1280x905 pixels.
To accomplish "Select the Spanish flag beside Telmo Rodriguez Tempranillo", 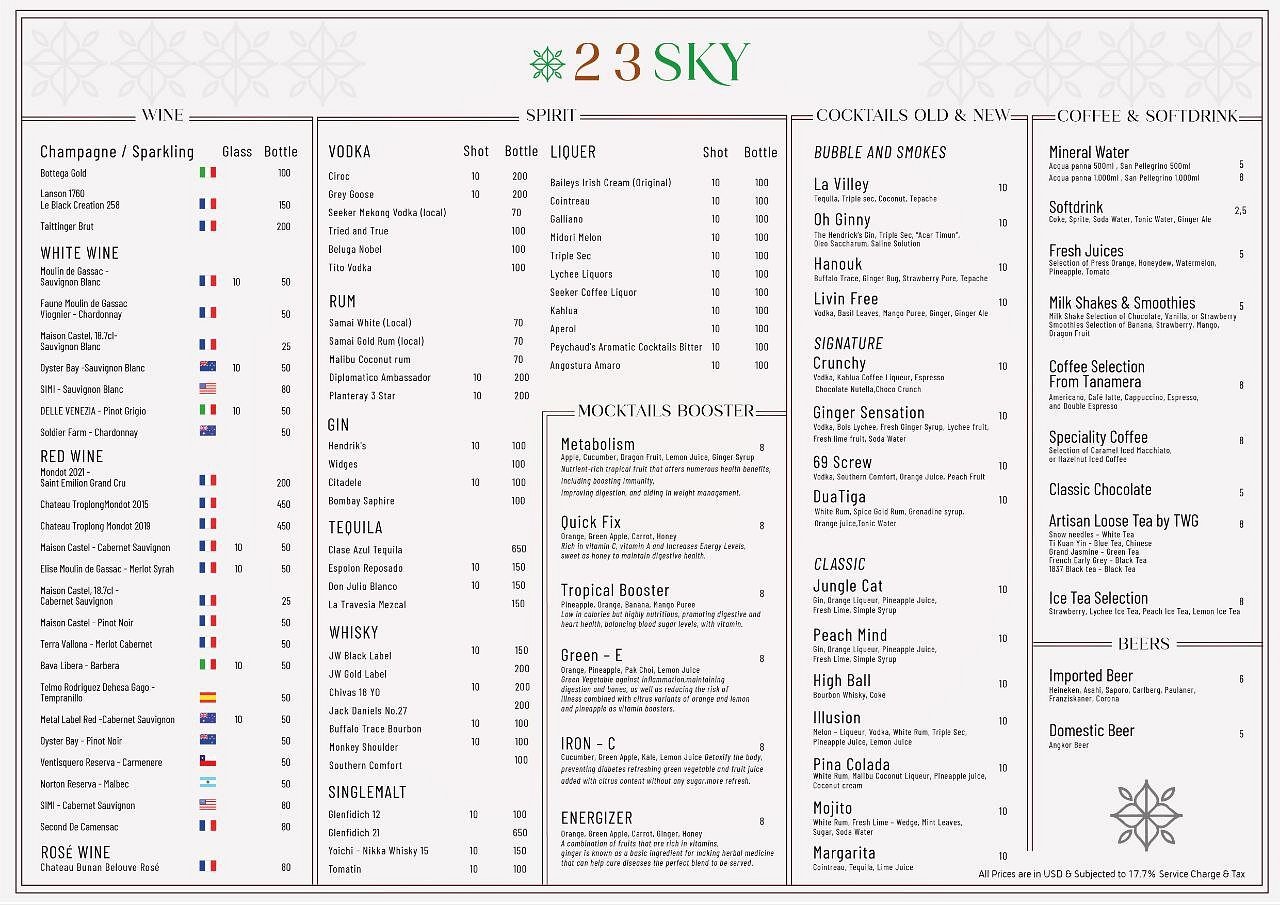I will pyautogui.click(x=207, y=697).
